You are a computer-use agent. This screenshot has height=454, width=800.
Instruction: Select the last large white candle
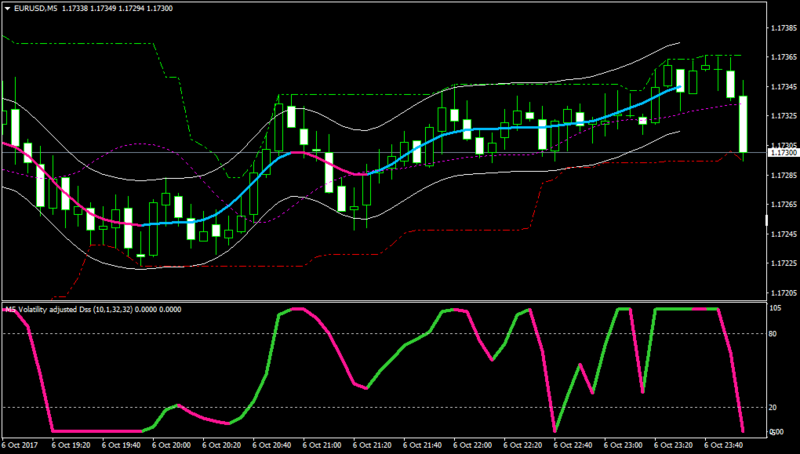click(743, 124)
